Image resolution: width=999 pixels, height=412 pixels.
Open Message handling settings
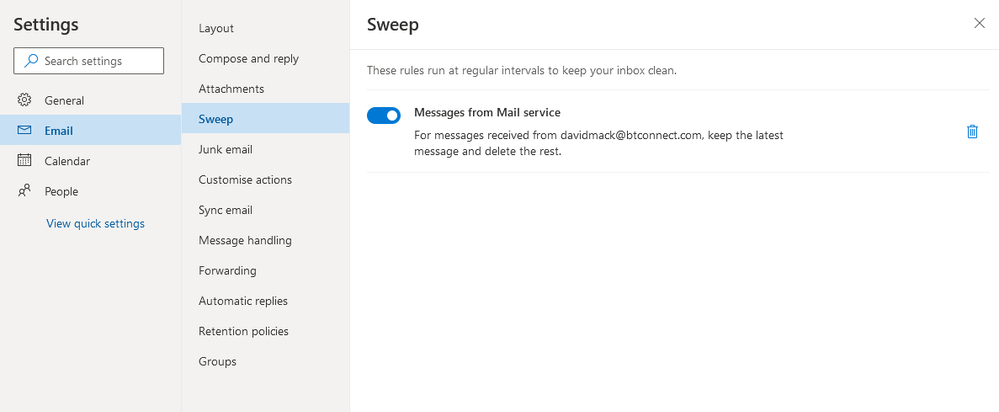(245, 240)
